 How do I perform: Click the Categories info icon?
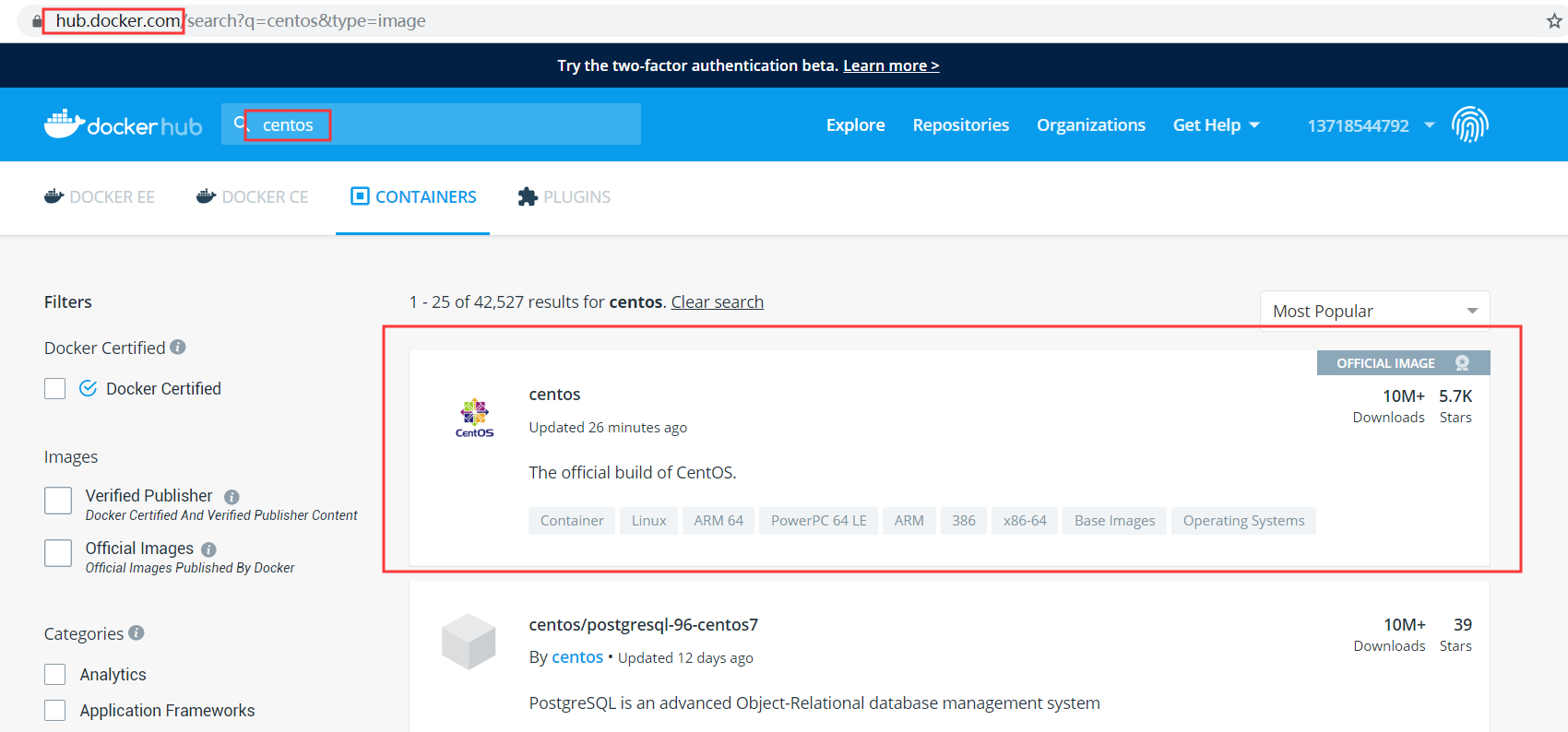[137, 632]
